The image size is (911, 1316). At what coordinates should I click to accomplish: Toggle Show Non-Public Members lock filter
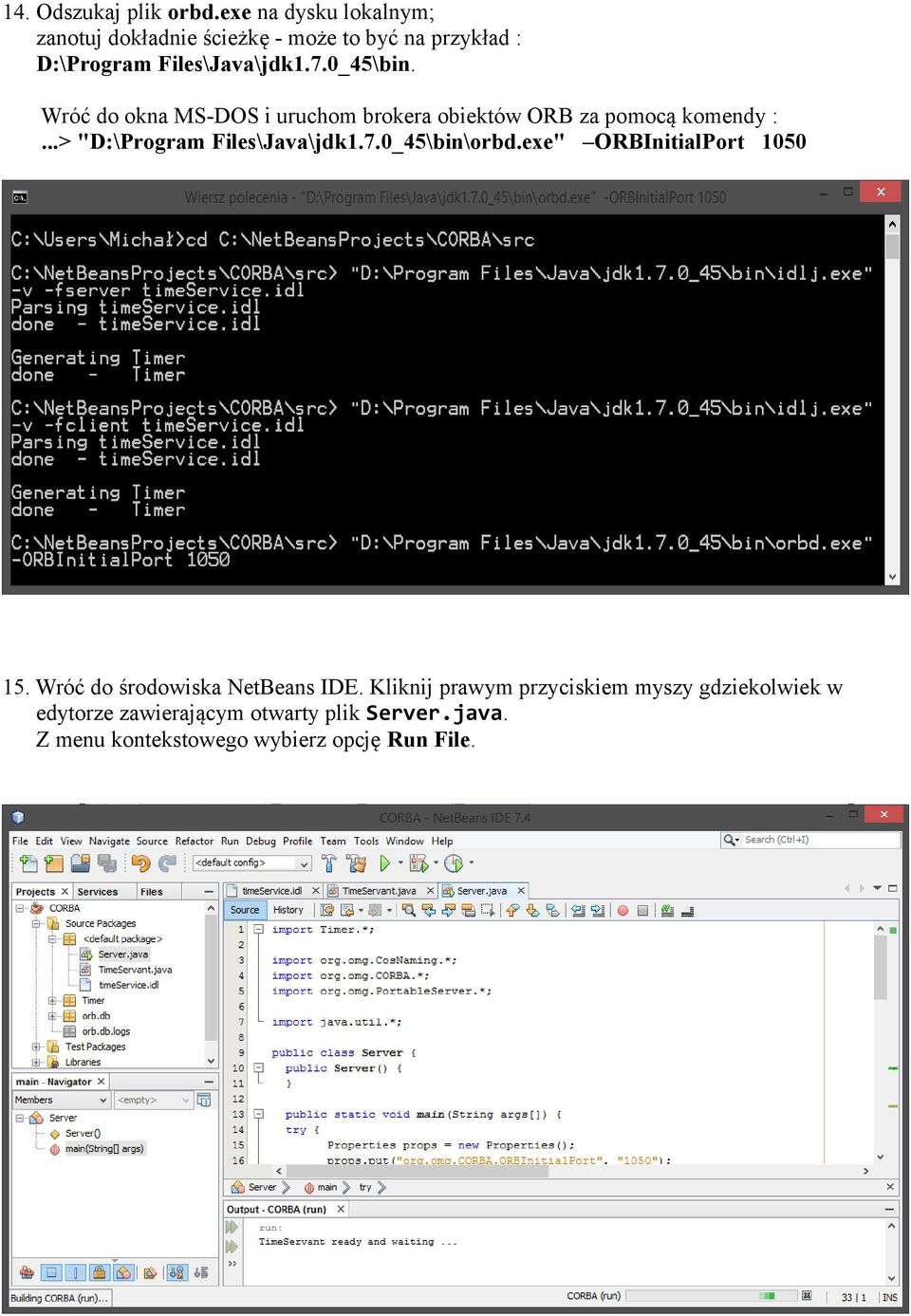[101, 1272]
